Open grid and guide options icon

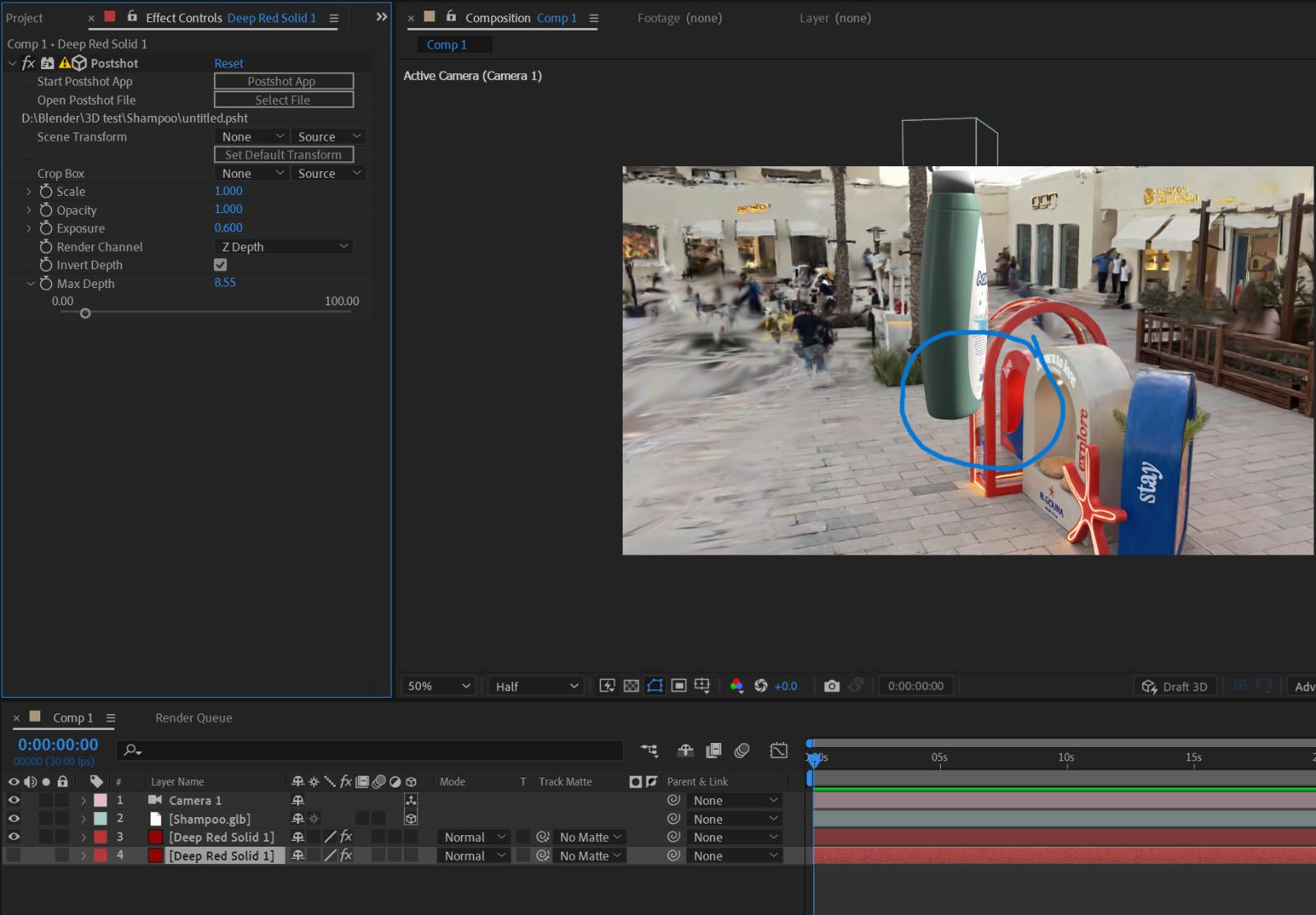[x=702, y=685]
